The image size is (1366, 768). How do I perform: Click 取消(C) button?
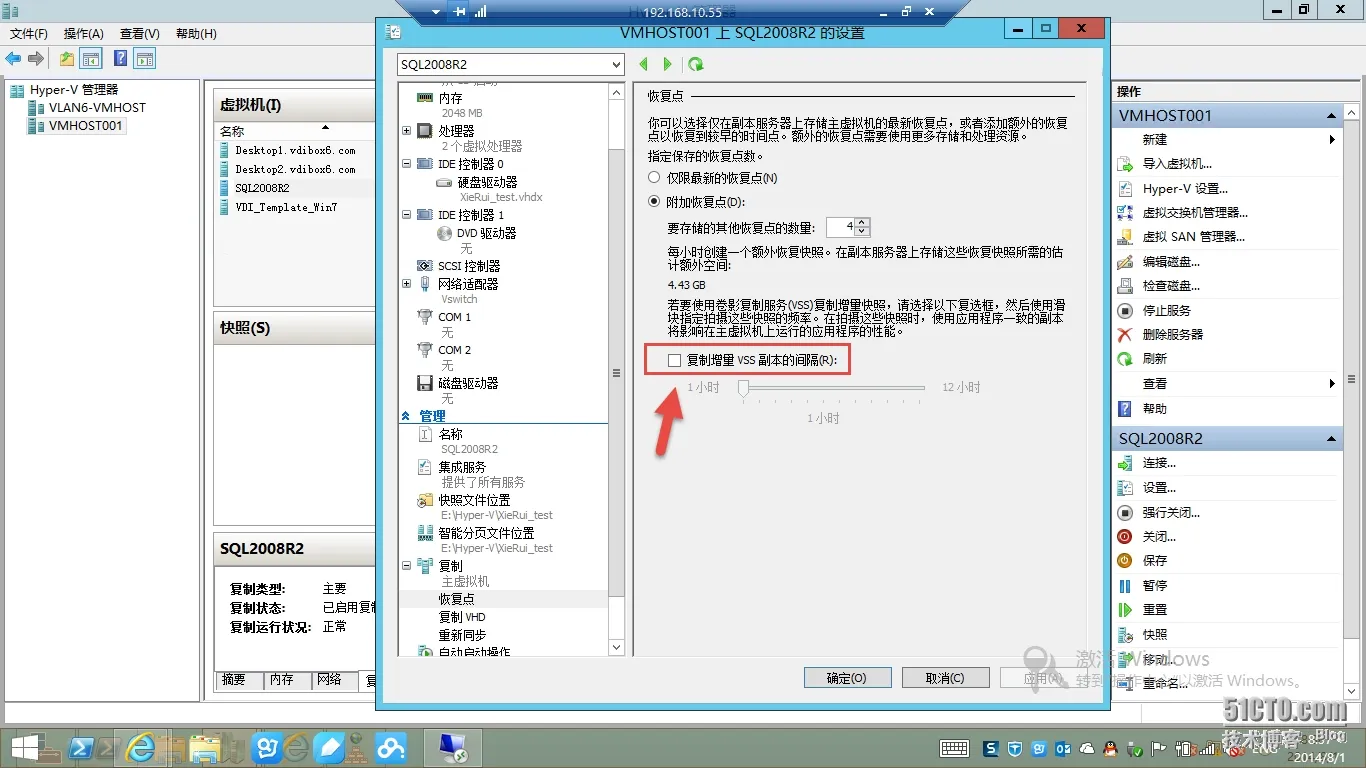click(945, 678)
